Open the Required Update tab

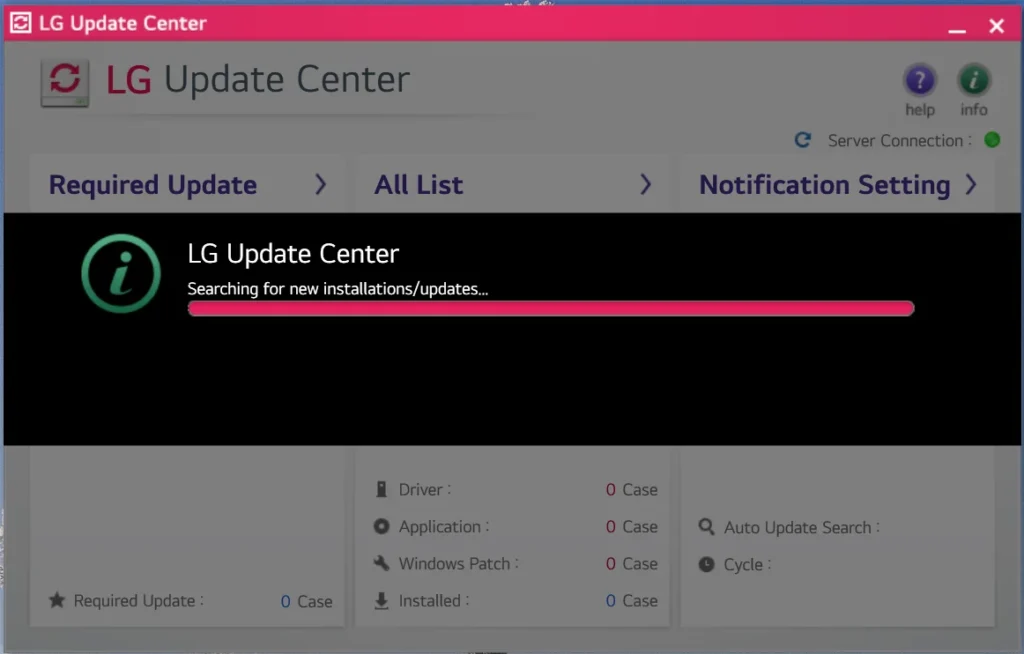point(153,185)
